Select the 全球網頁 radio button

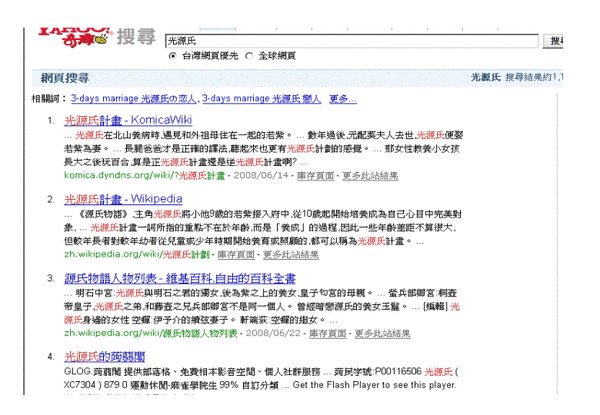point(249,56)
